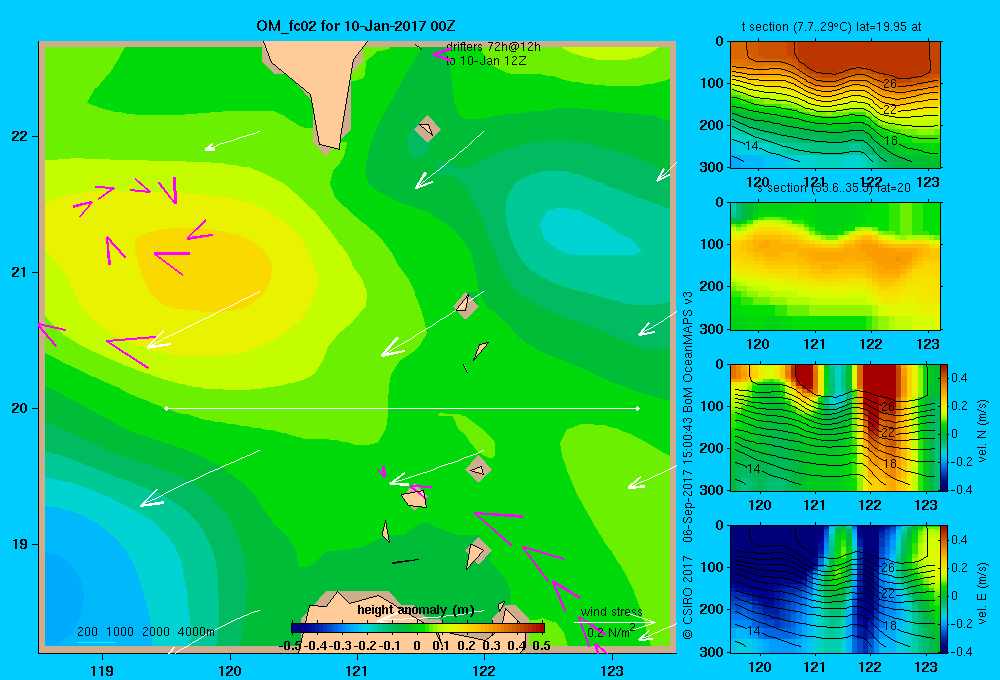
Task: Click the magenta drifter arrow in the legend
Action: [442, 54]
